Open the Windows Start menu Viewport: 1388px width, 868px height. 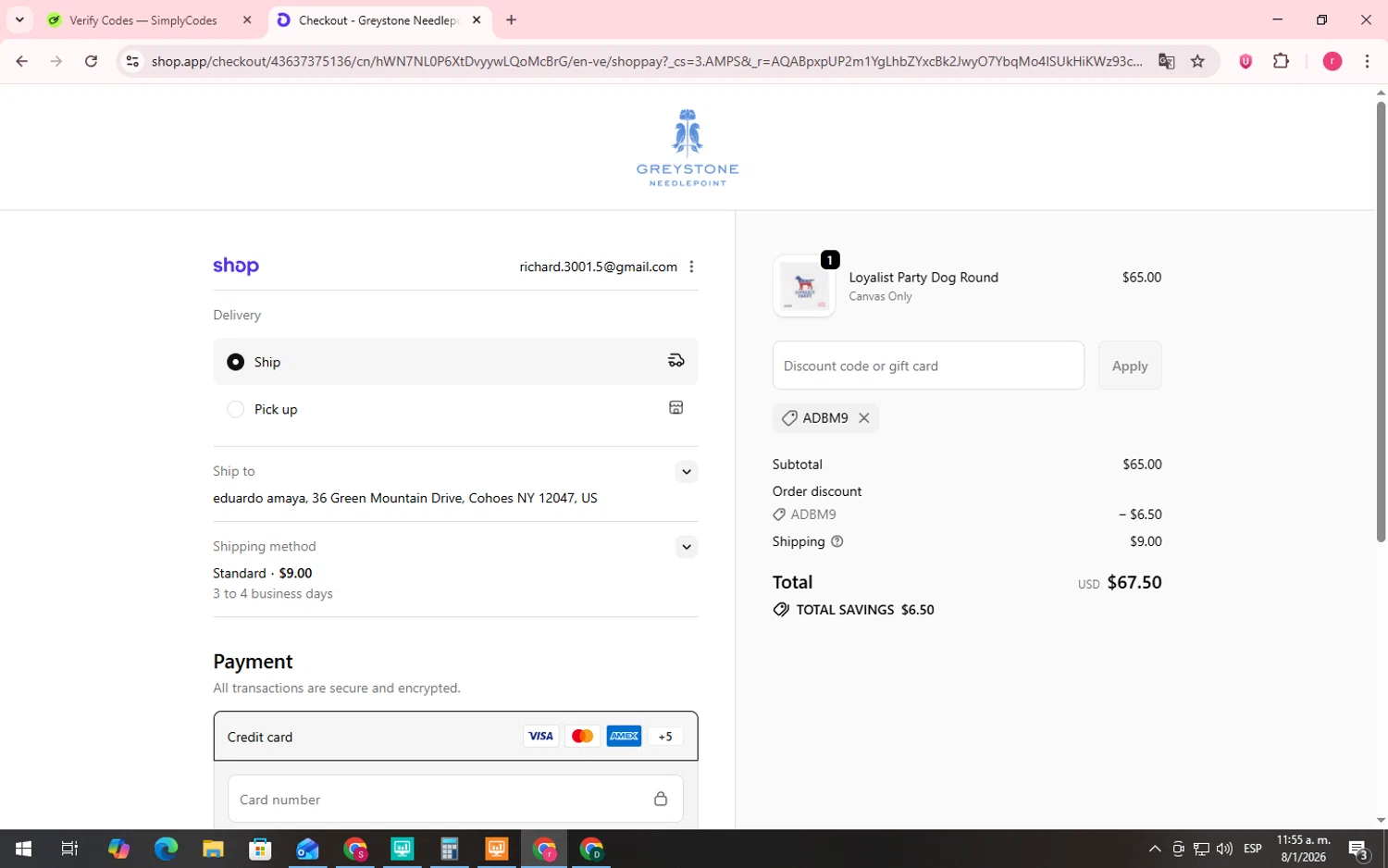23,849
